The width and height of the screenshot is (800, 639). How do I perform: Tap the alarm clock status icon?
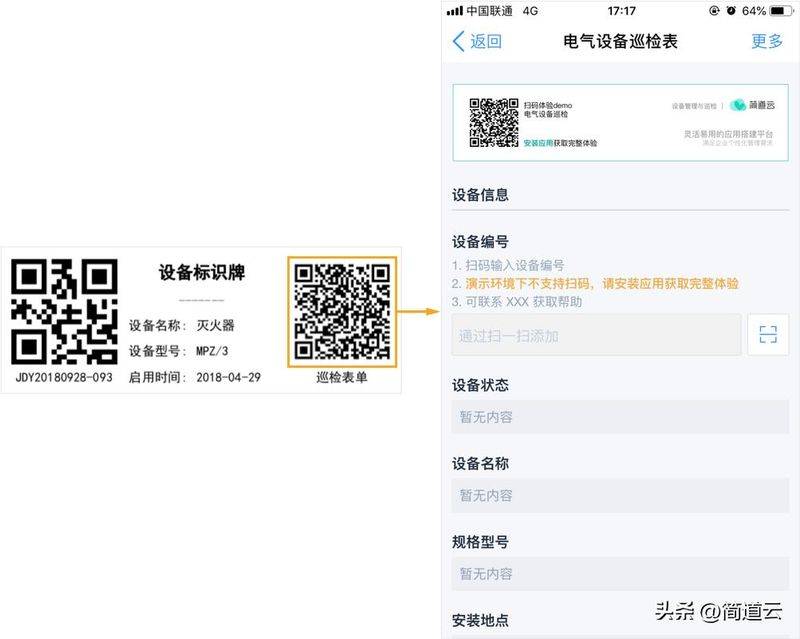pos(731,11)
